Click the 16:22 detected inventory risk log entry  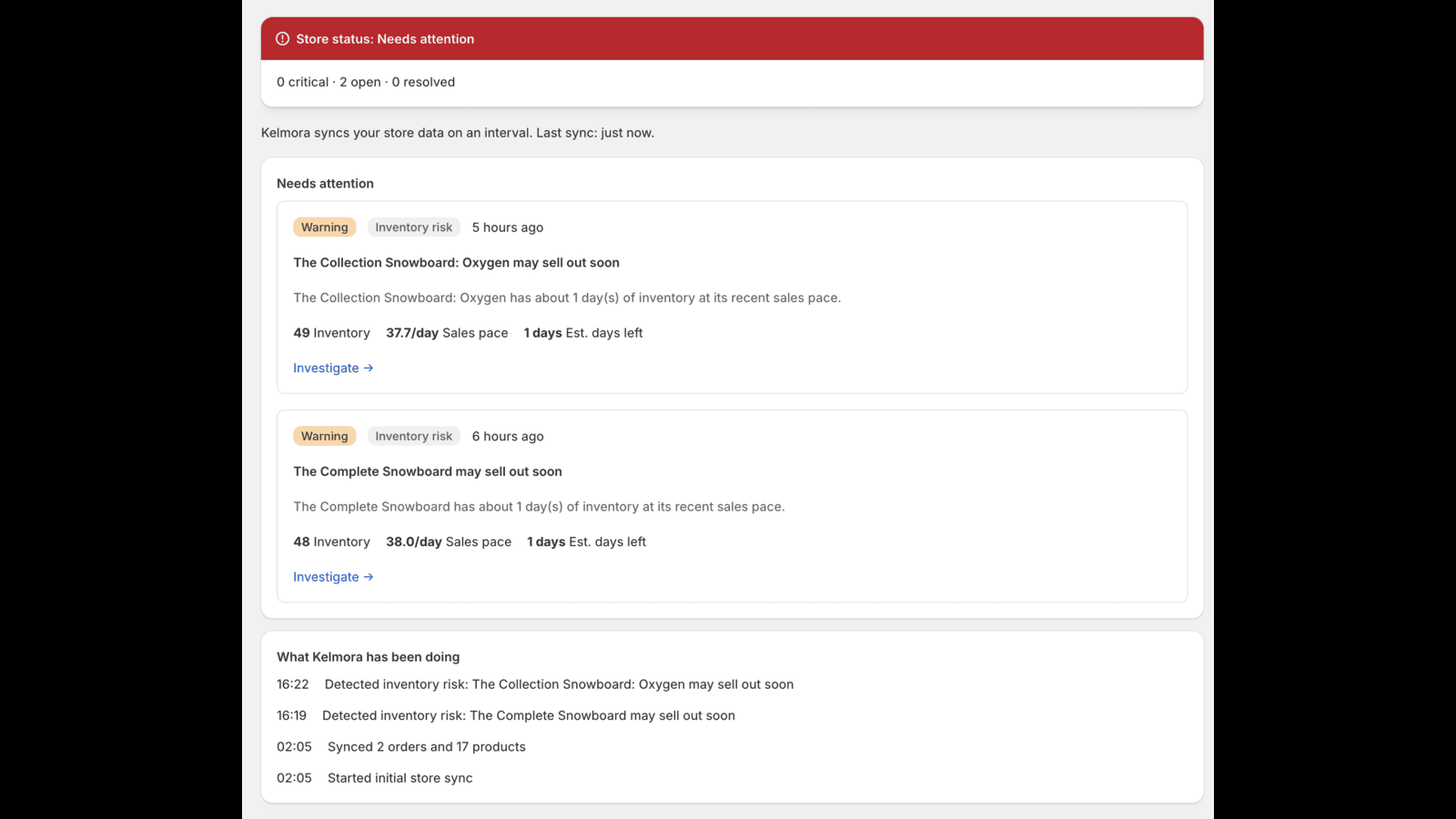click(x=535, y=684)
